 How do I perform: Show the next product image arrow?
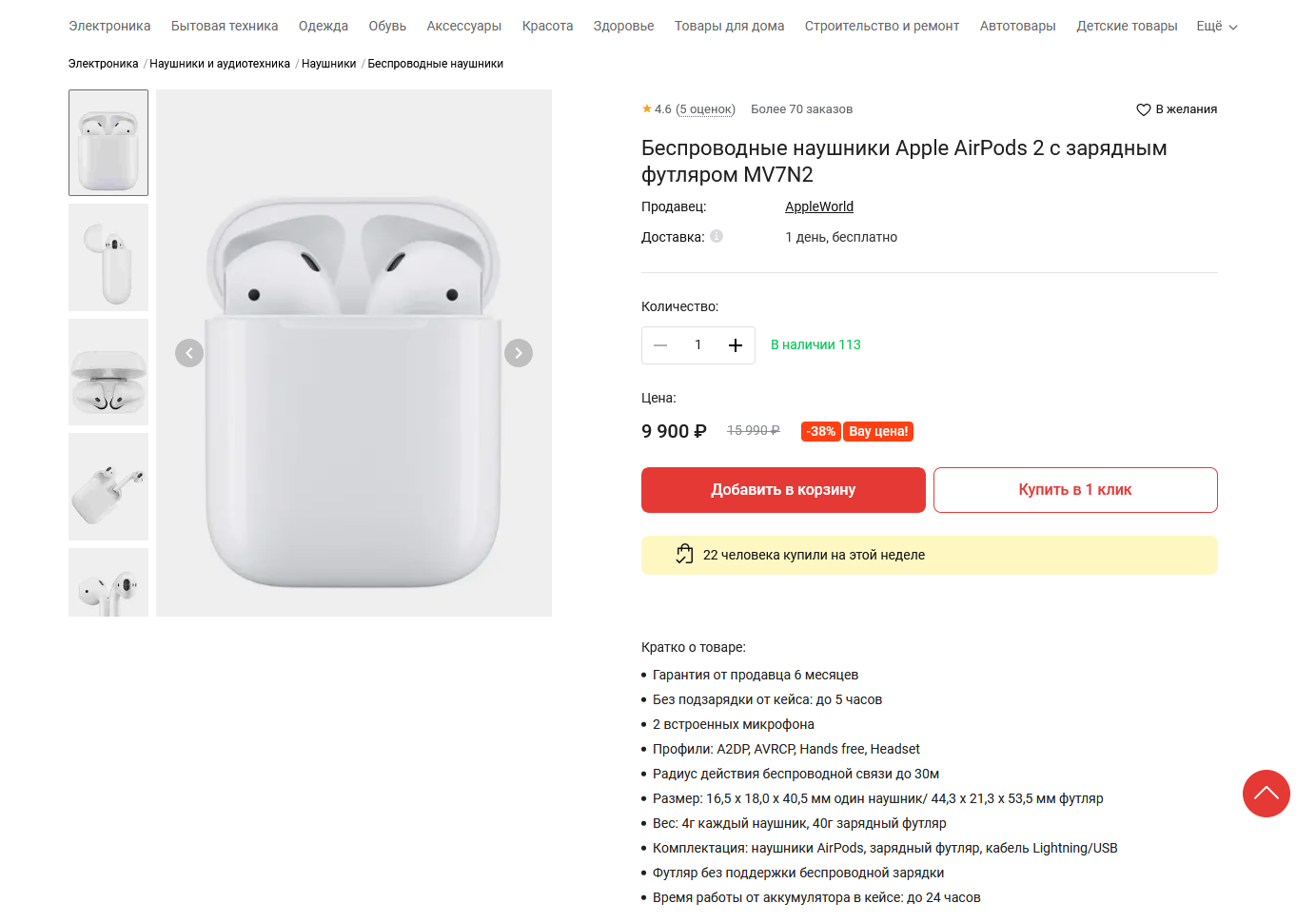click(x=519, y=353)
